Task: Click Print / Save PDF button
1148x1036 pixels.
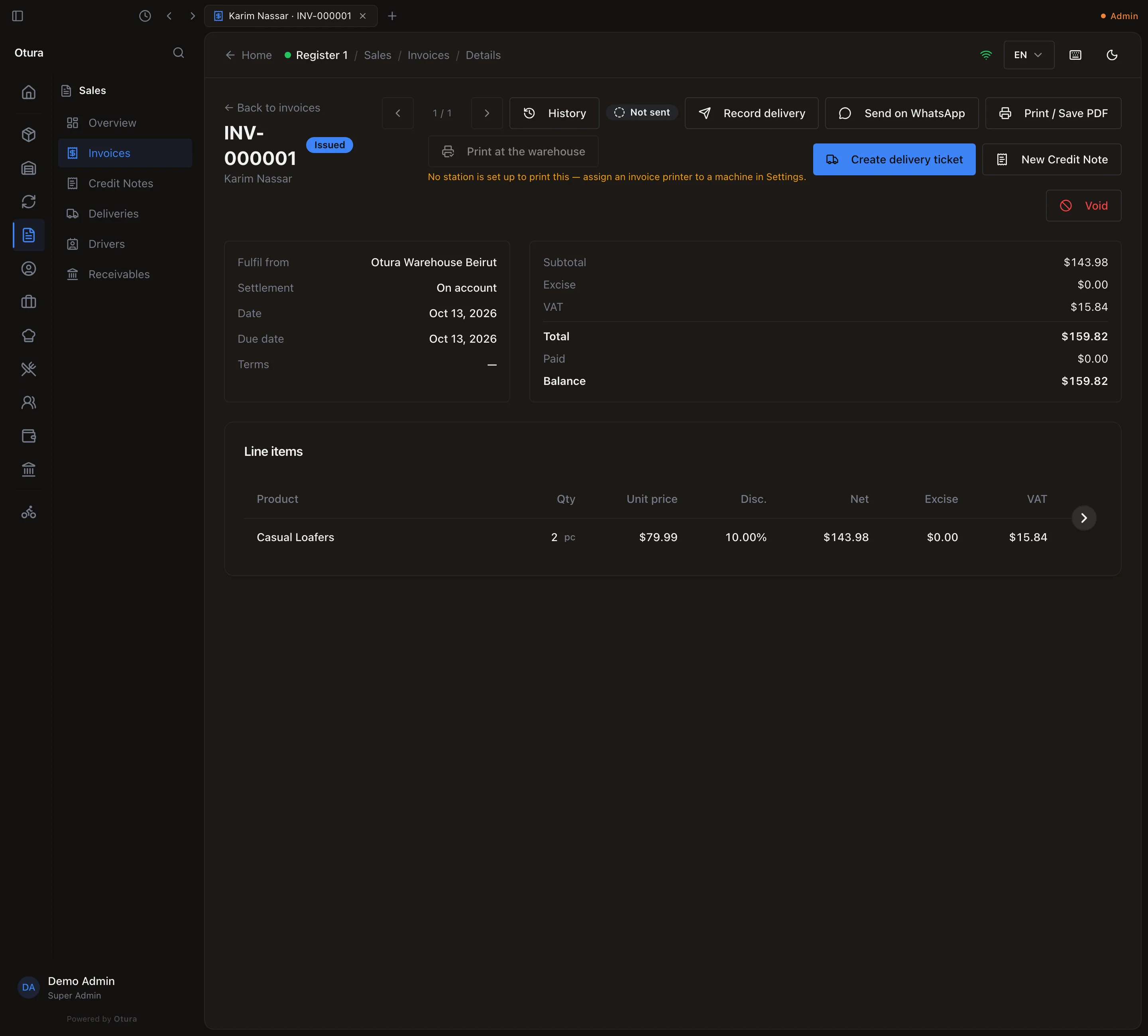Action: coord(1053,113)
